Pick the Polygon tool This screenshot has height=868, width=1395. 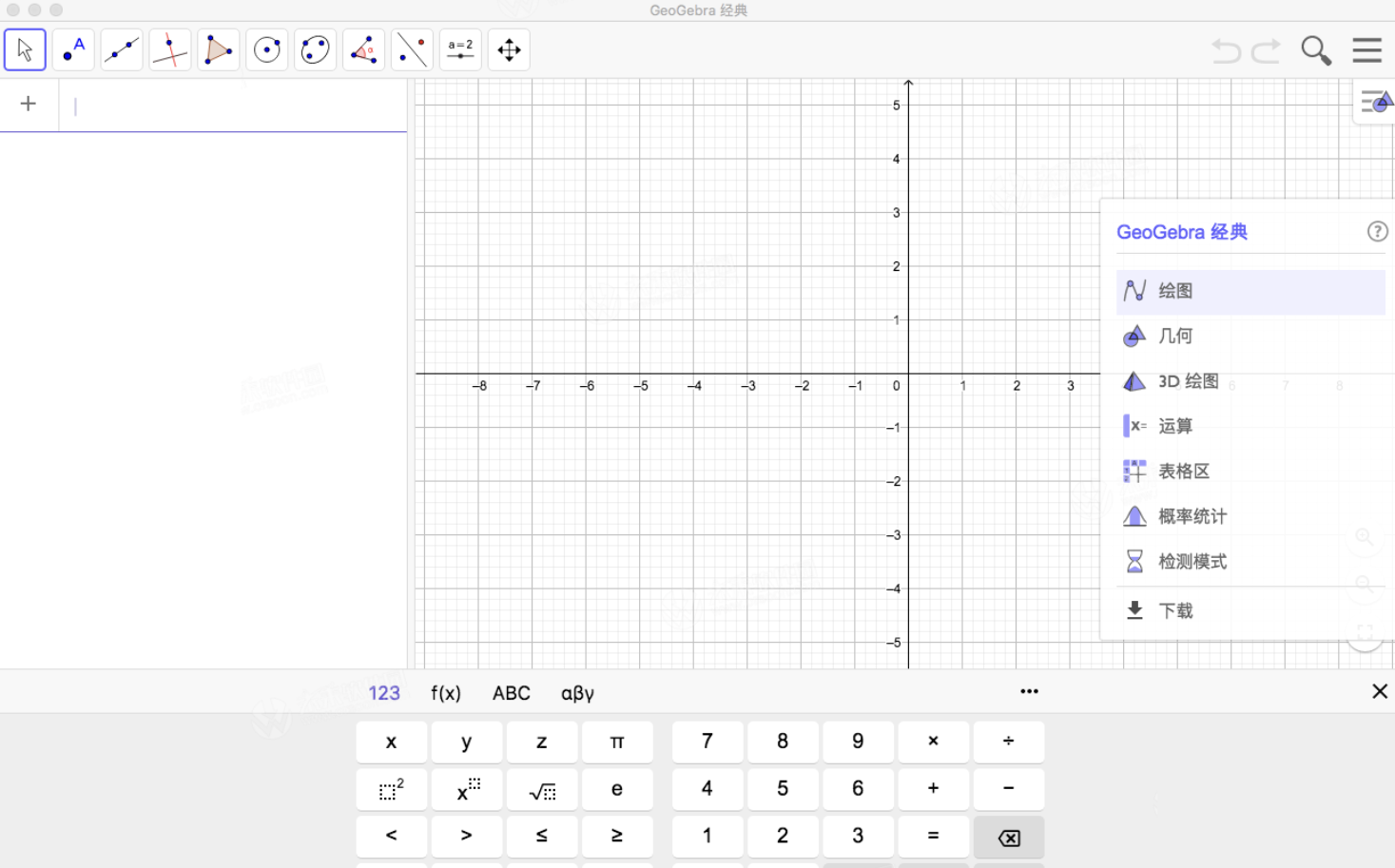pos(219,49)
